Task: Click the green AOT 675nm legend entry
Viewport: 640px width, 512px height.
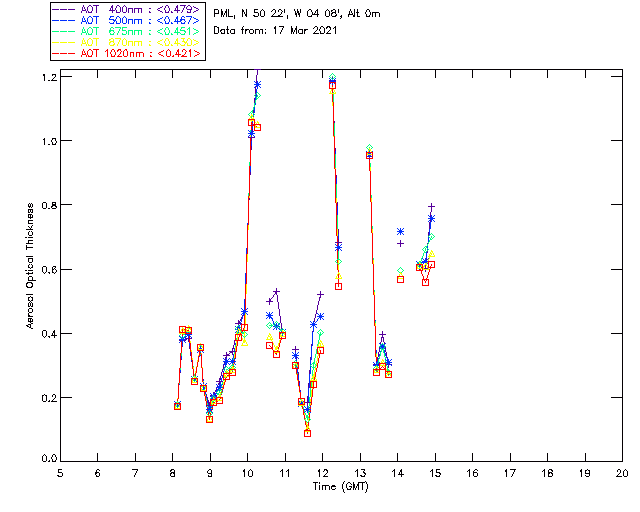Action: tap(128, 32)
